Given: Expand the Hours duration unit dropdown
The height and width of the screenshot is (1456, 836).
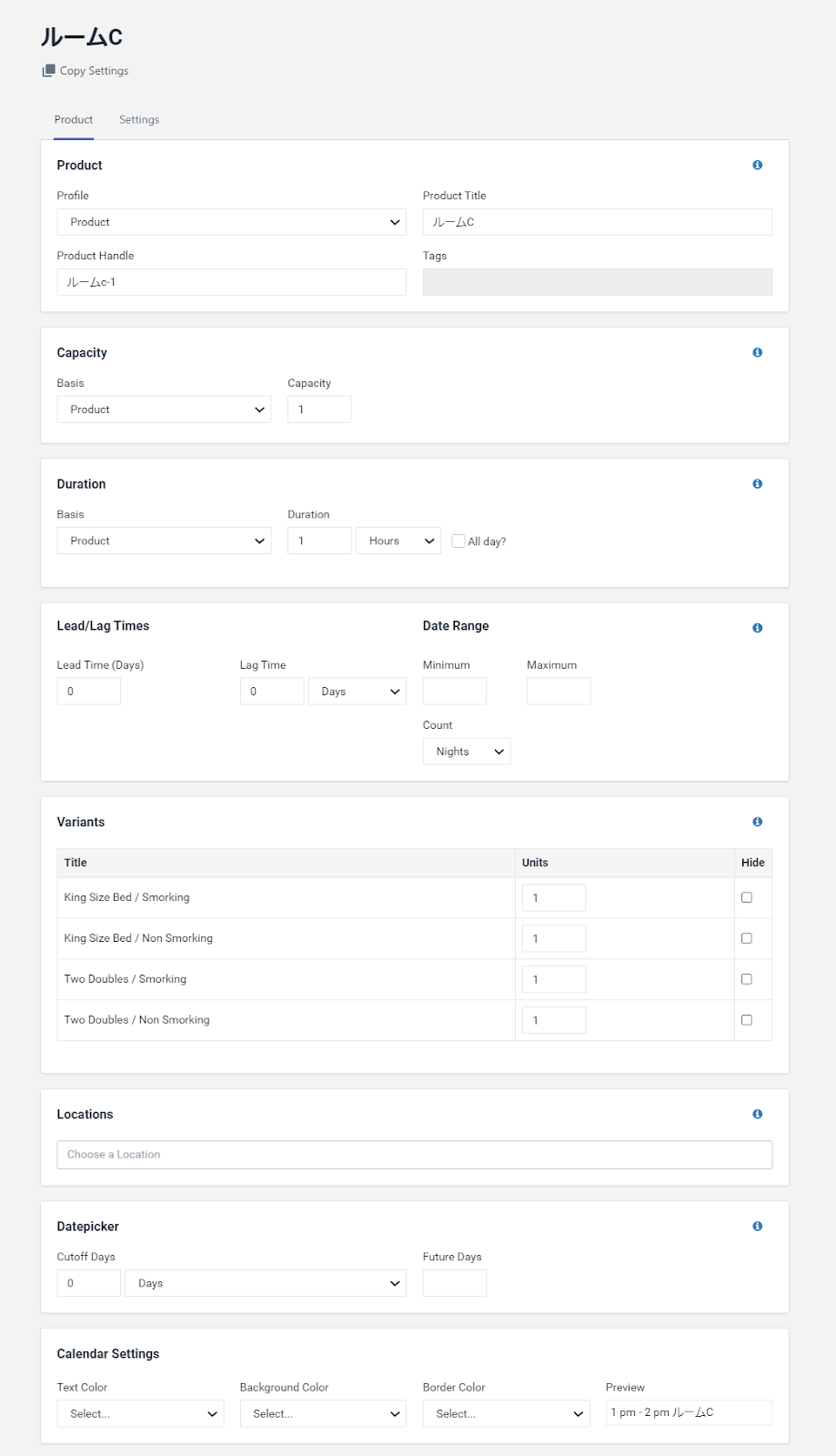Looking at the screenshot, I should [398, 541].
